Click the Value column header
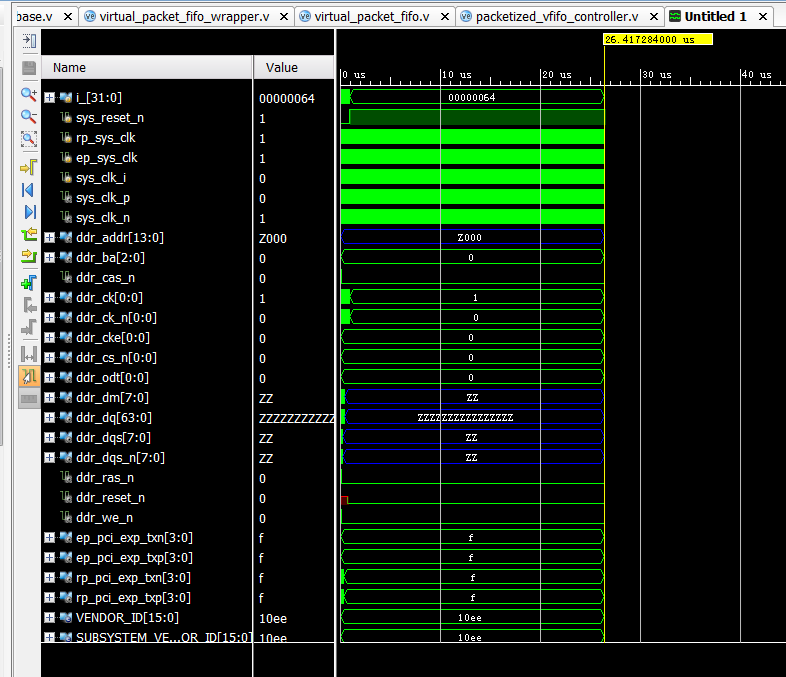The height and width of the screenshot is (677, 786). pos(292,67)
